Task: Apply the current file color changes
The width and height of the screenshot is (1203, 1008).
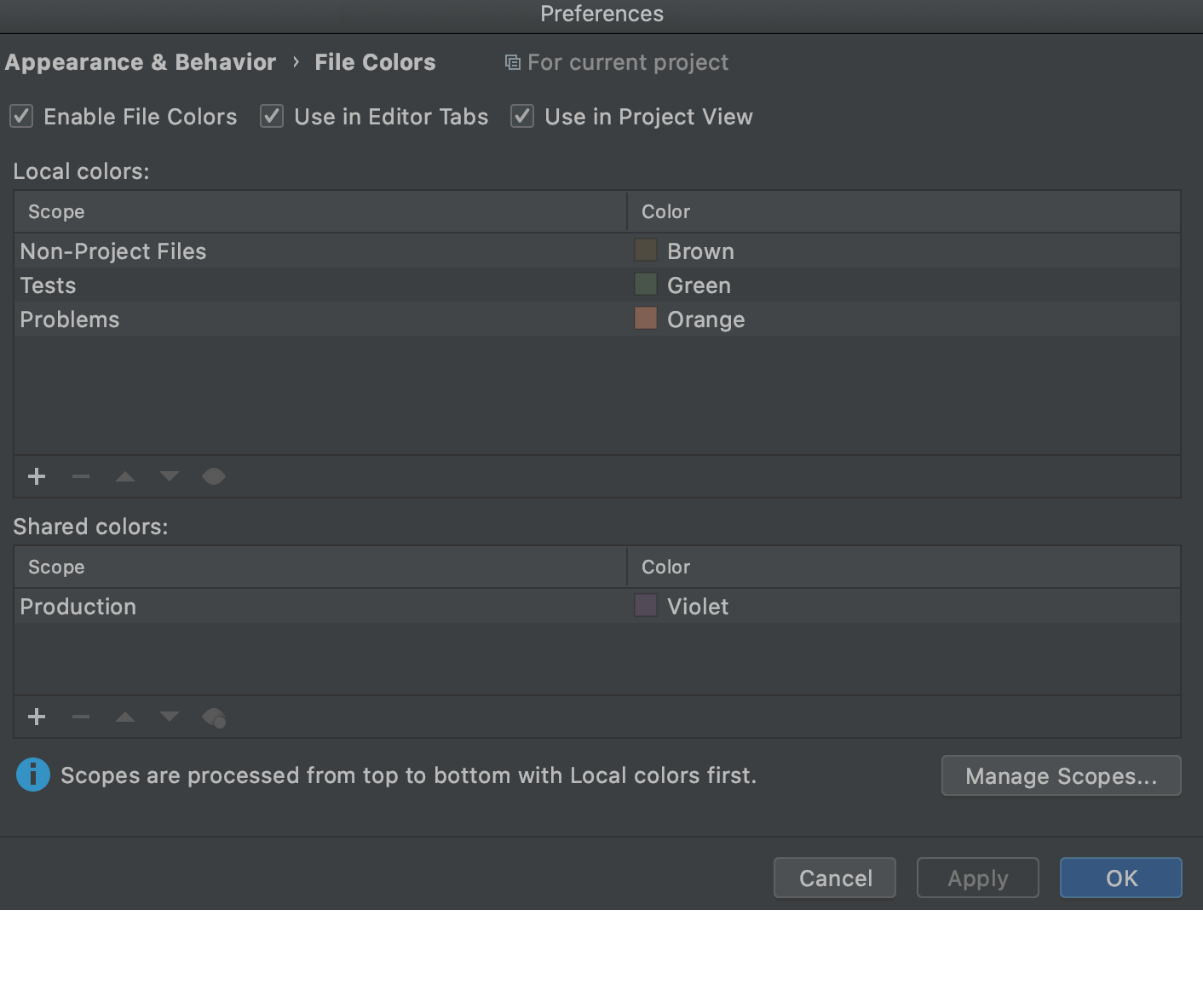Action: (977, 878)
